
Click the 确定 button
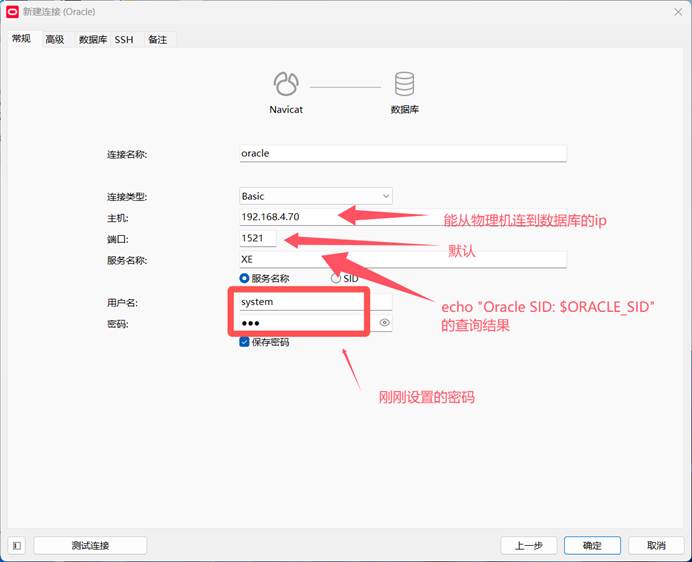tap(592, 546)
